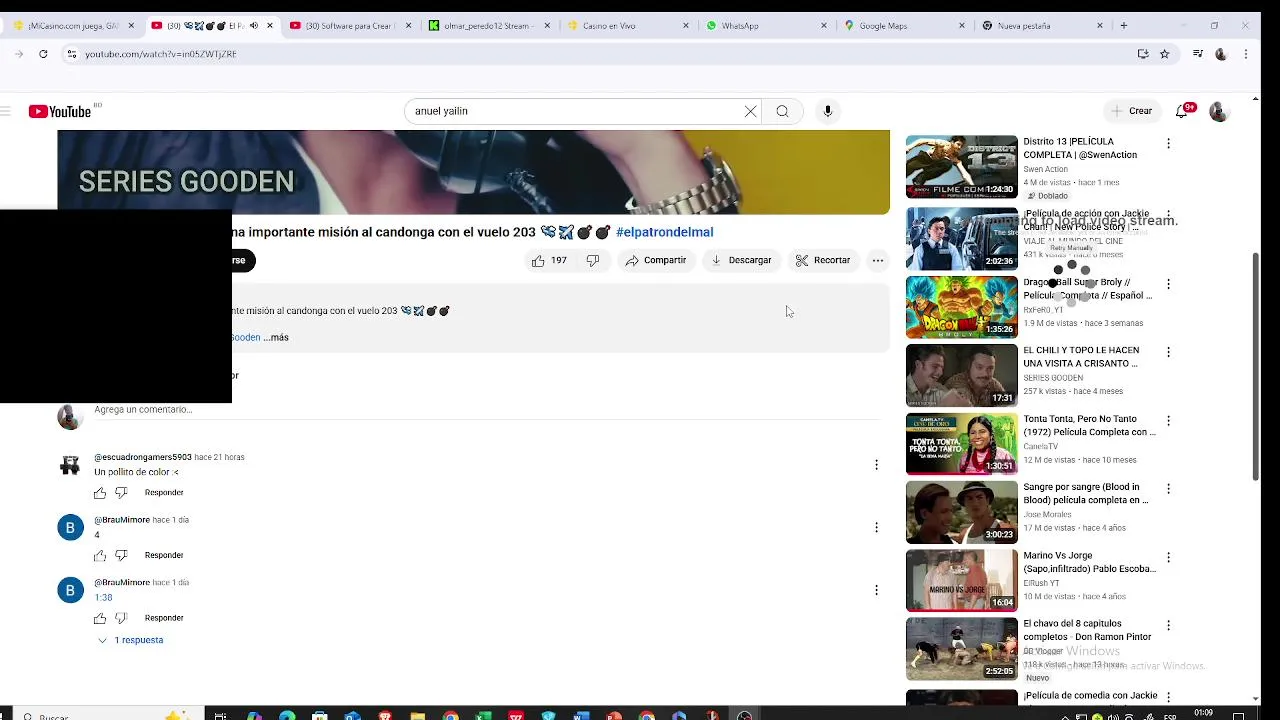The image size is (1280, 720).
Task: Like BrauMimore's 1:38 comment
Action: tap(100, 618)
